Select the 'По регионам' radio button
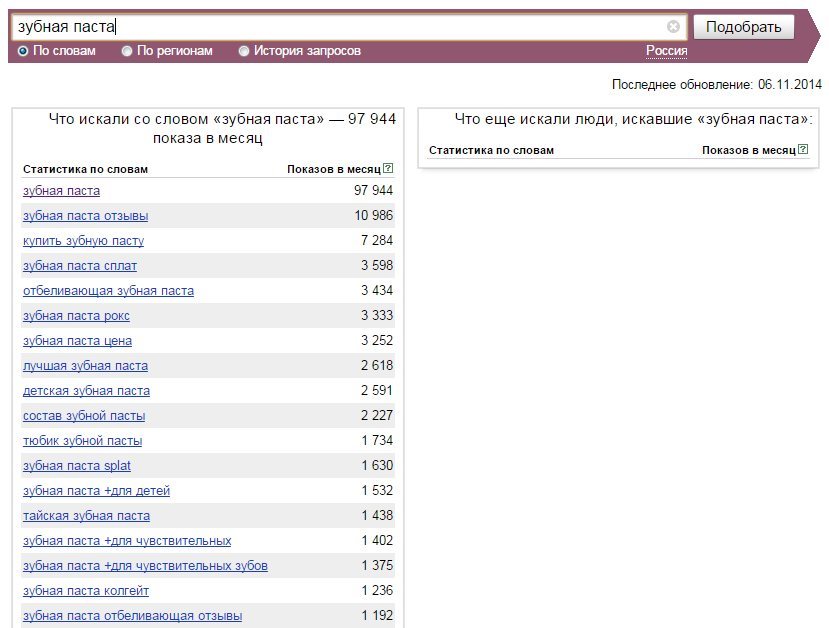This screenshot has height=628, width=829. point(127,51)
